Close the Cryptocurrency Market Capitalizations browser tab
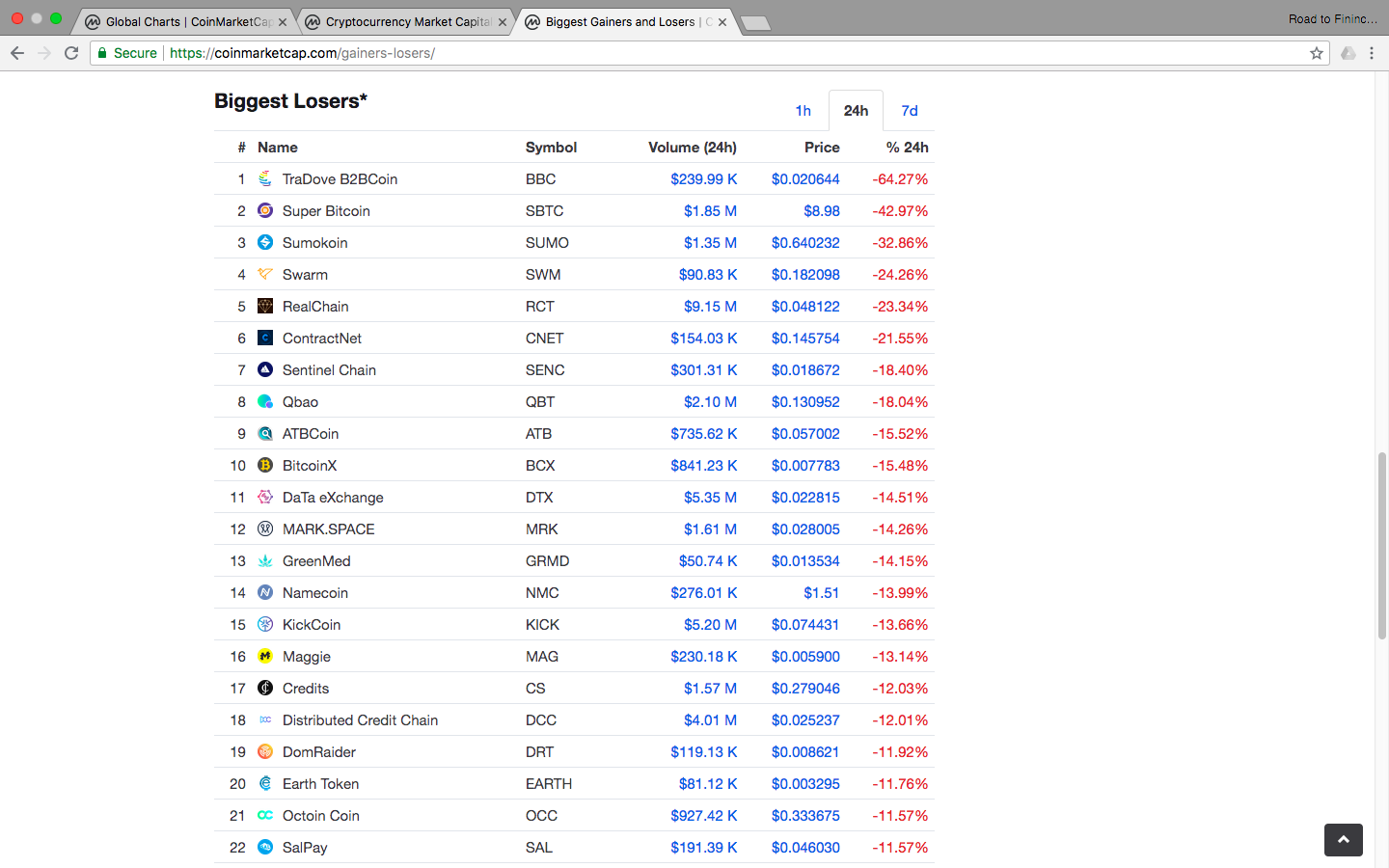Viewport: 1389px width, 868px height. point(503,22)
